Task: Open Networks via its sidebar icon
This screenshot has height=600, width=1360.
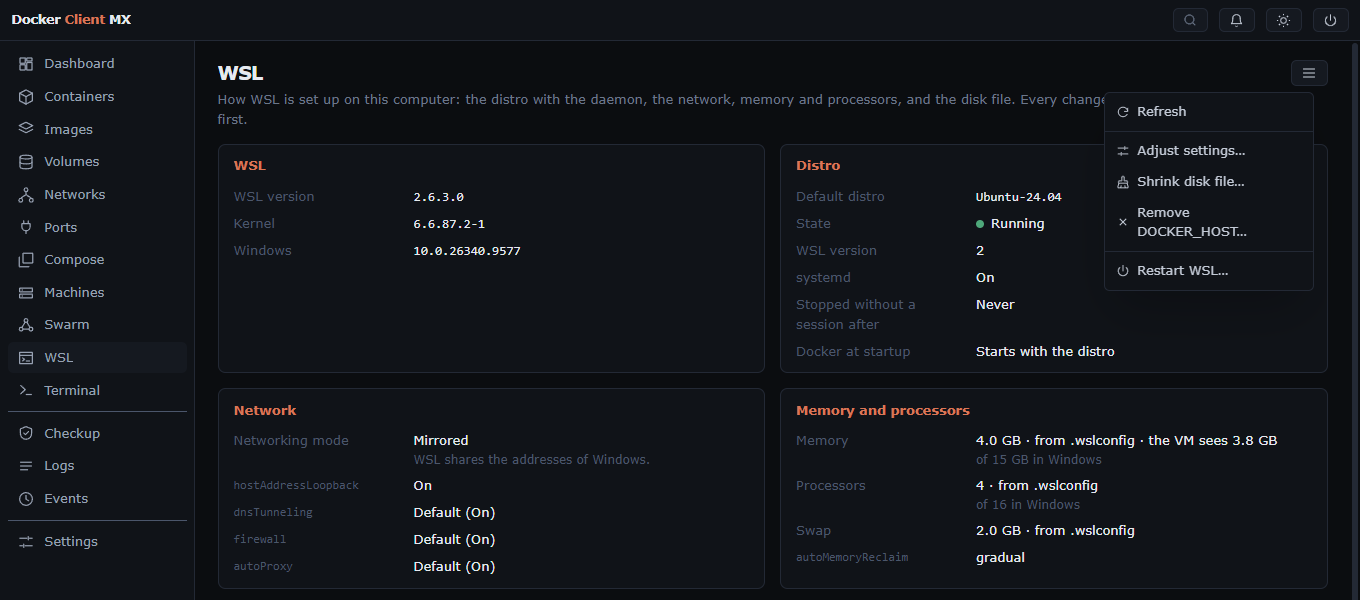Action: click(x=26, y=195)
